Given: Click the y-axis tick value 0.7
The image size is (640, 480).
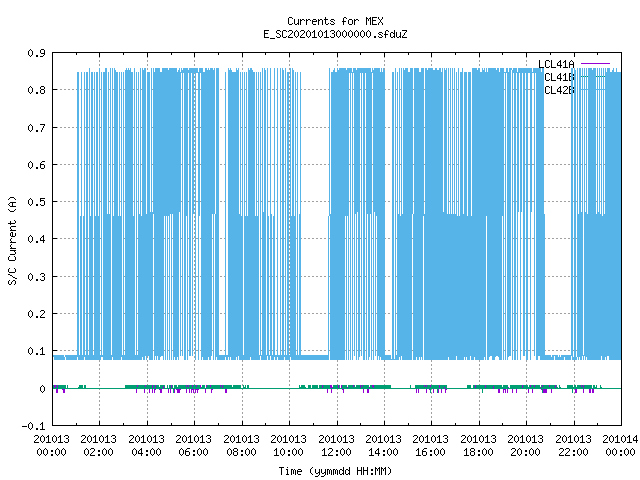Looking at the screenshot, I should pyautogui.click(x=36, y=128).
